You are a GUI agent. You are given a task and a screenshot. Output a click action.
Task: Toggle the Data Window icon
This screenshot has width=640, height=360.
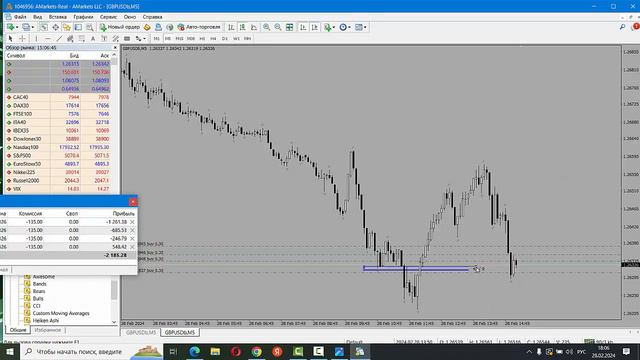coord(55,27)
